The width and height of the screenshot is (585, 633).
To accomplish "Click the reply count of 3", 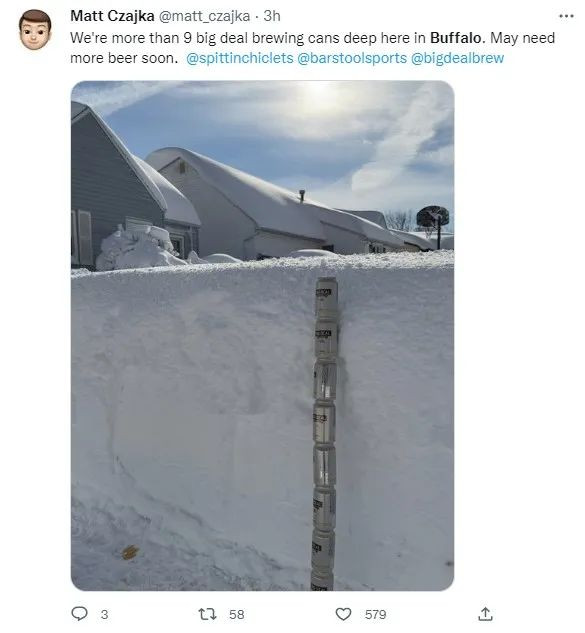I will point(104,614).
